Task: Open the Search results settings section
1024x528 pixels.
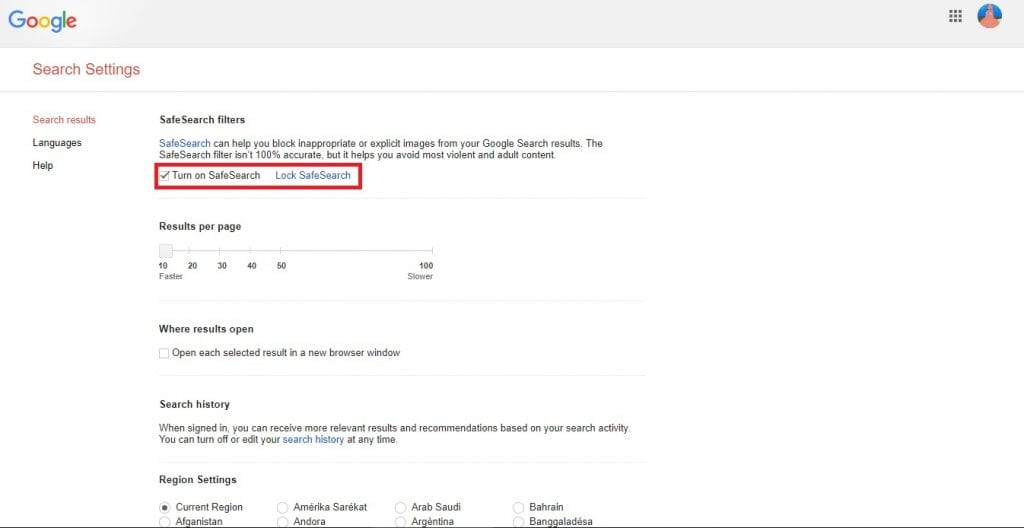Action: tap(64, 120)
